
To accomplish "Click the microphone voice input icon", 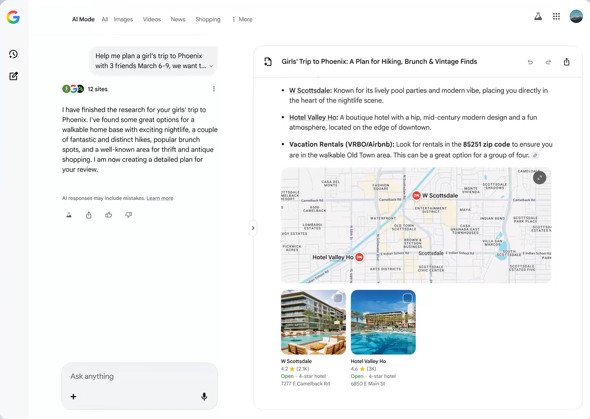I will click(x=204, y=396).
